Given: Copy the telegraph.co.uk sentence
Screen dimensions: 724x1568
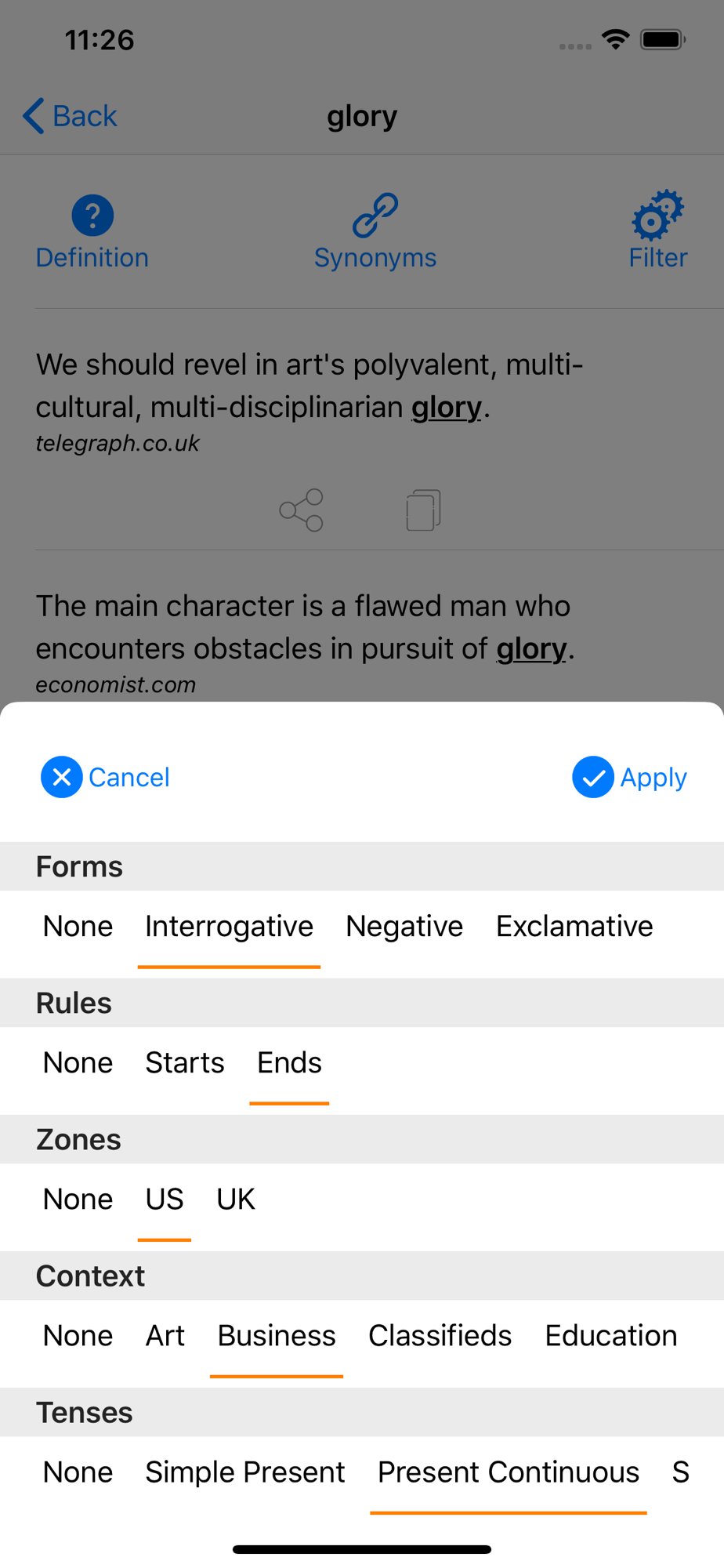Looking at the screenshot, I should [423, 510].
